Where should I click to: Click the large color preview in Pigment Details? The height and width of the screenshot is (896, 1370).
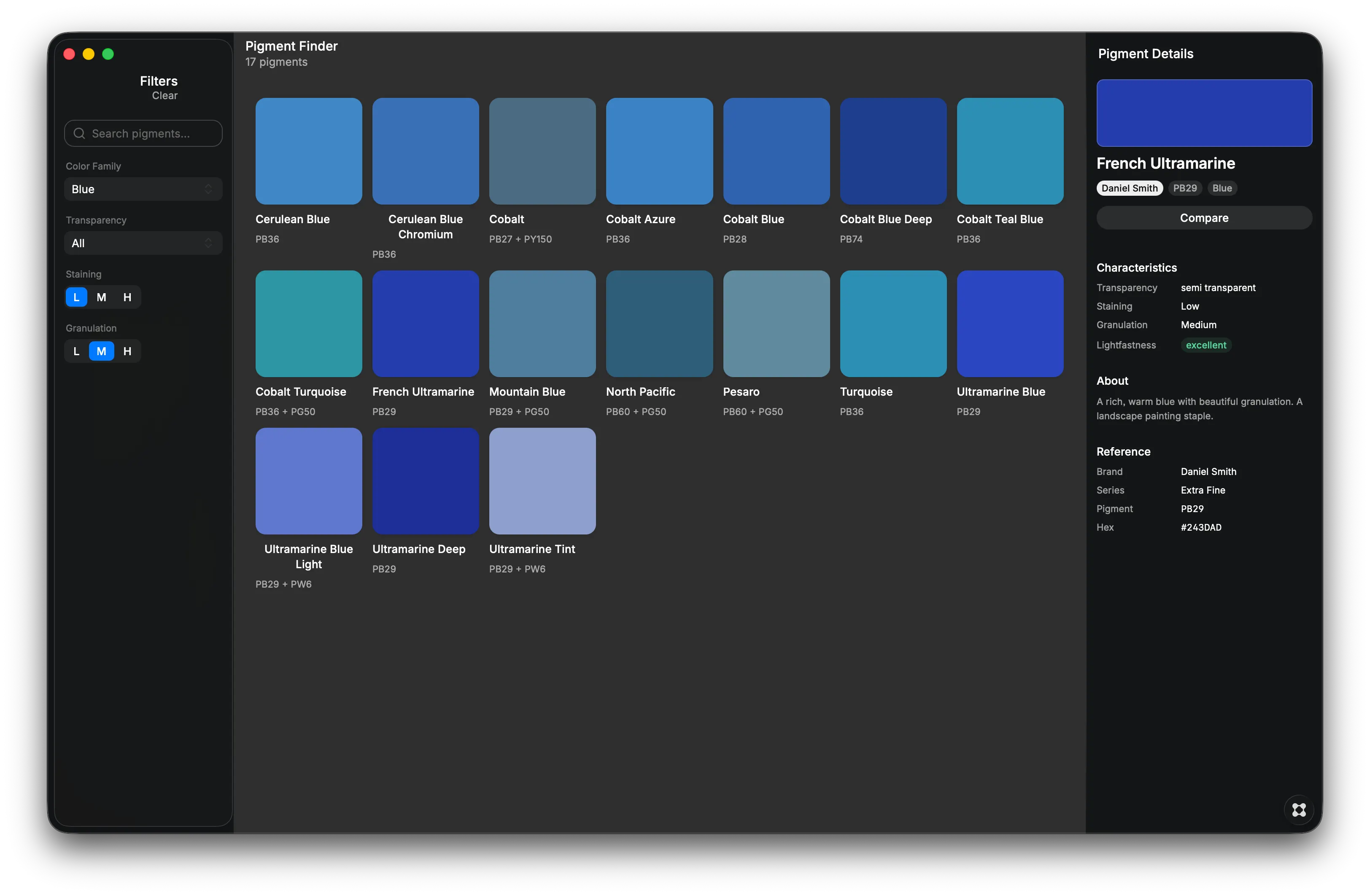click(x=1204, y=113)
